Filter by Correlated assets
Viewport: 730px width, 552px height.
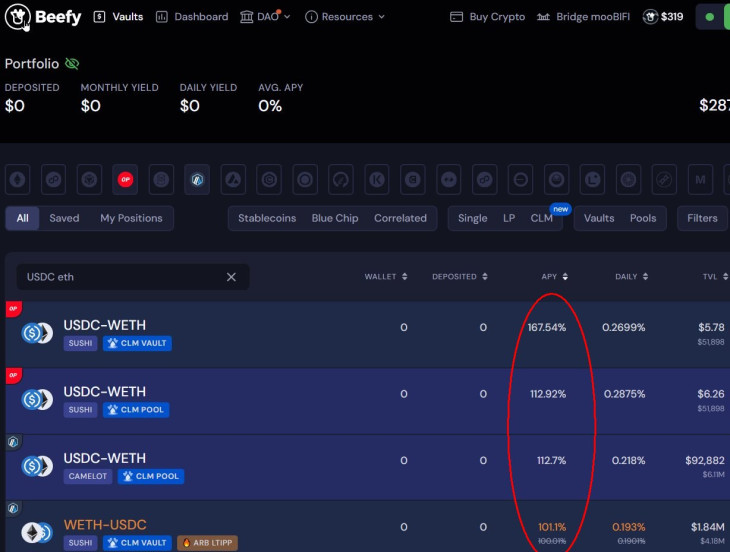click(x=400, y=218)
